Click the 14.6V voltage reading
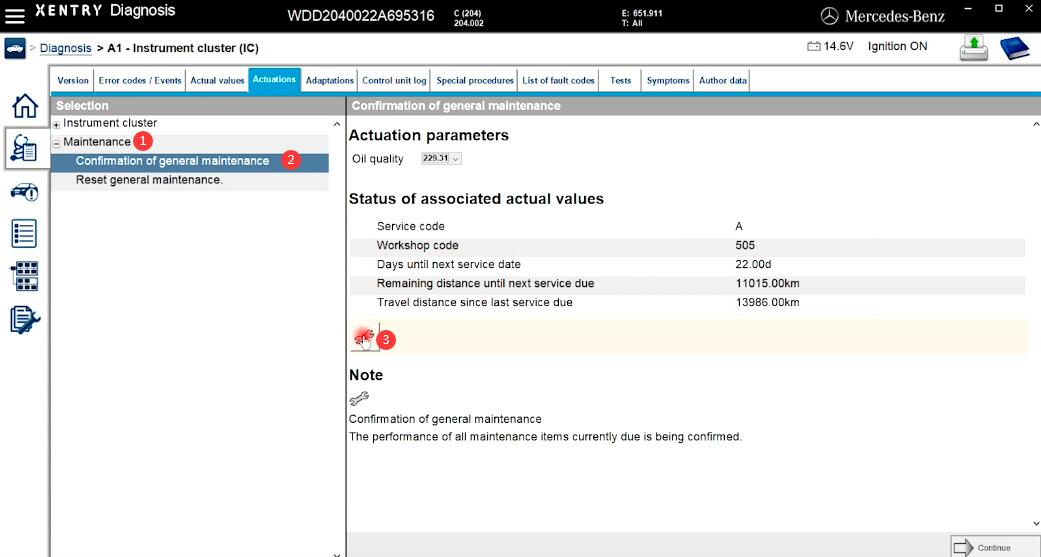The image size is (1041, 557). click(x=839, y=46)
